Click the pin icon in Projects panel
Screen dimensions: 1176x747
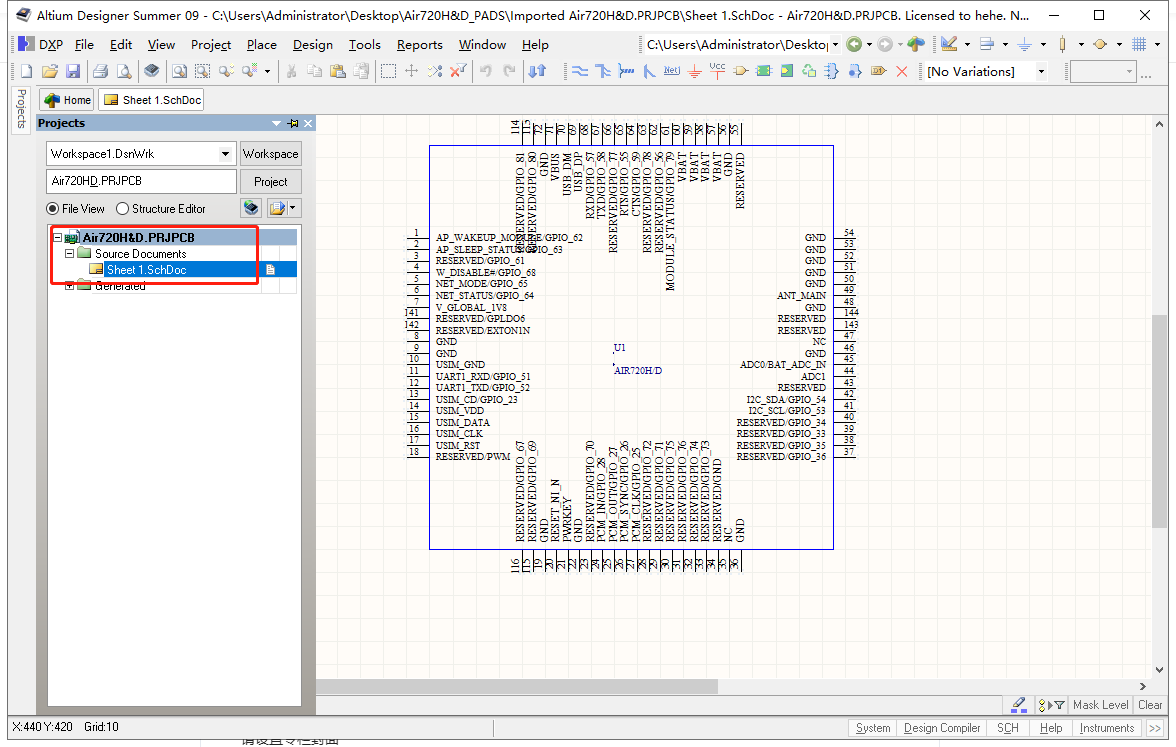click(x=293, y=123)
